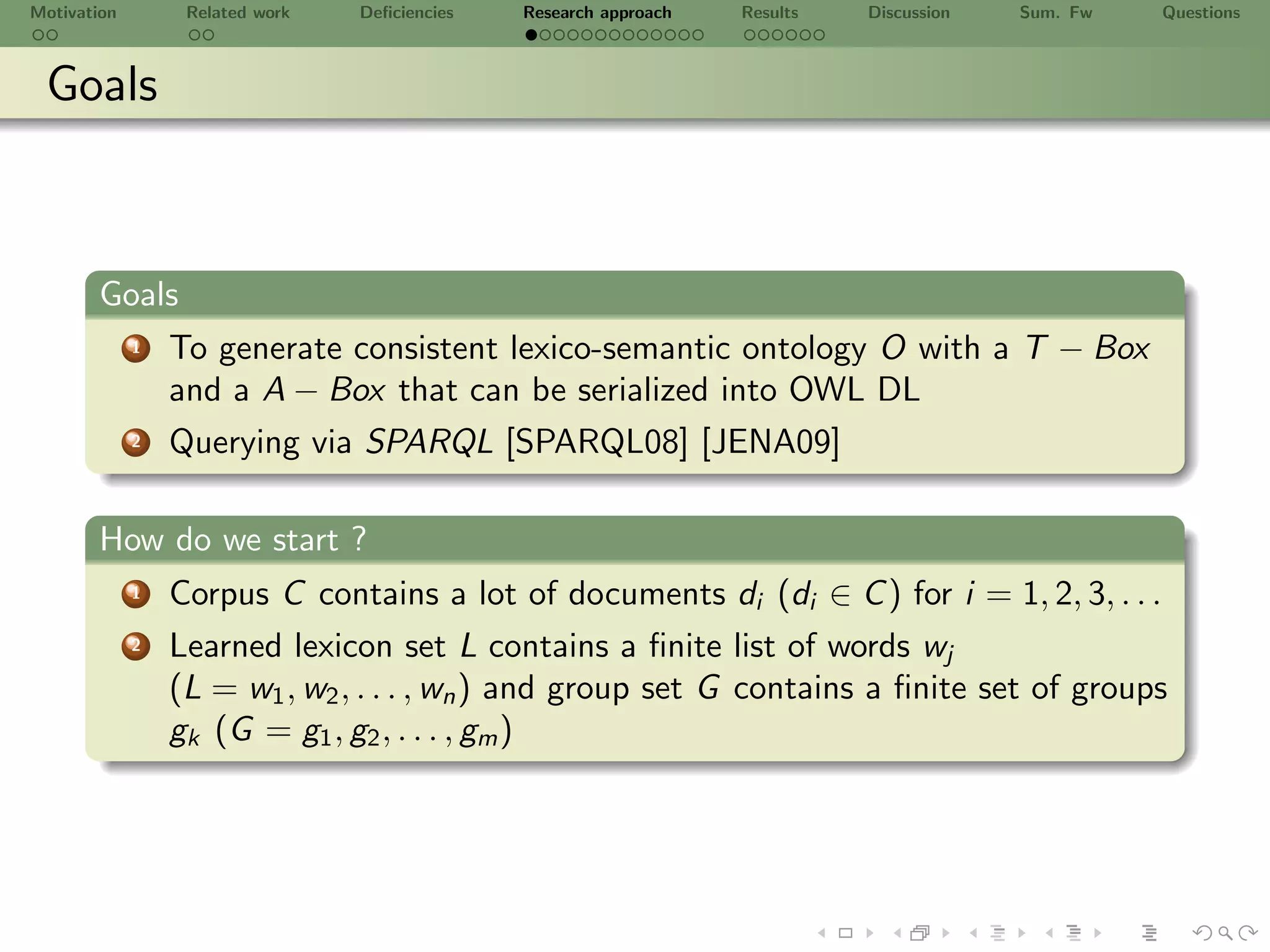Go to previous slide using left arrow
The height and width of the screenshot is (952, 1270).
pyautogui.click(x=822, y=933)
